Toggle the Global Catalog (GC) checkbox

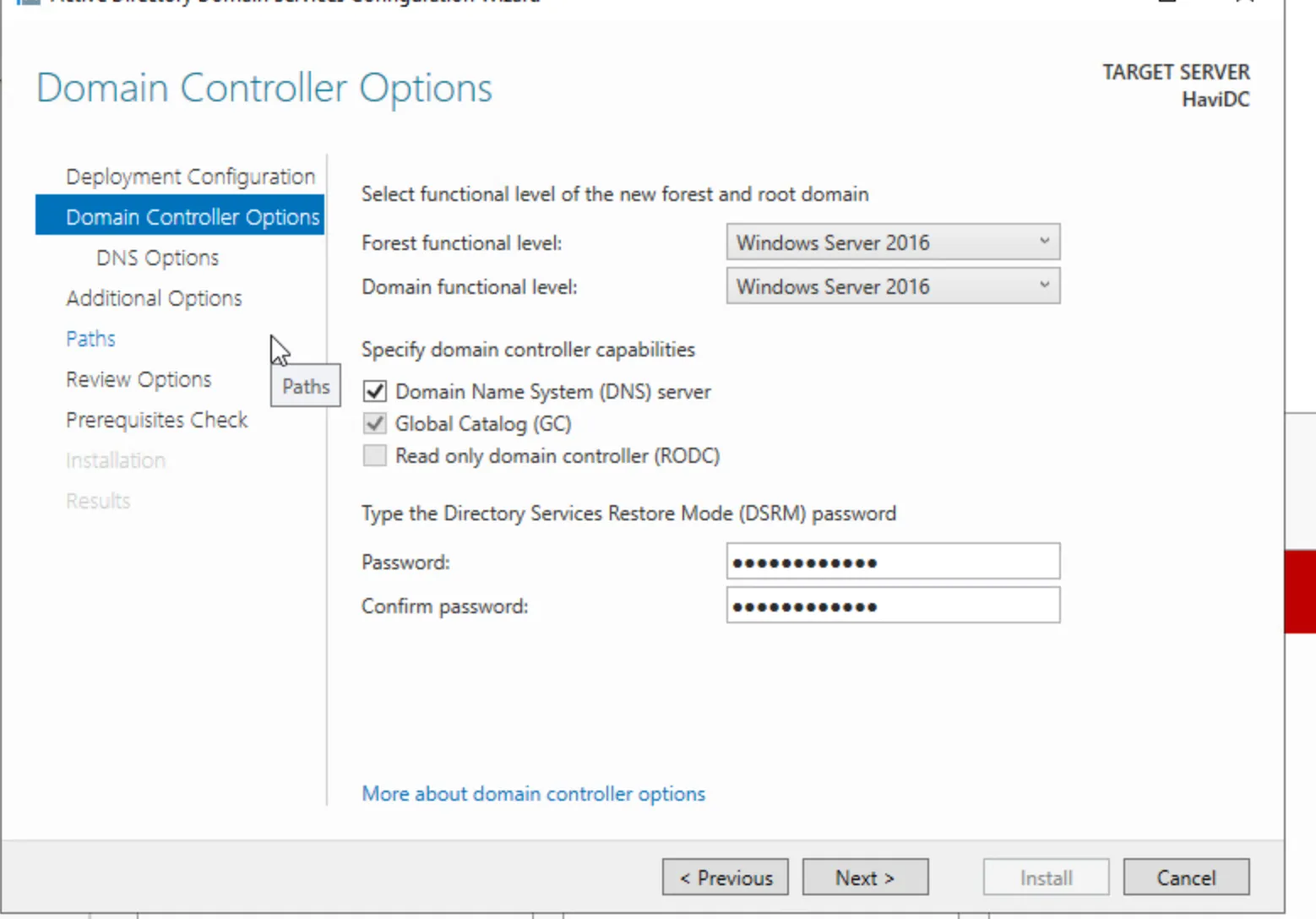click(x=375, y=424)
